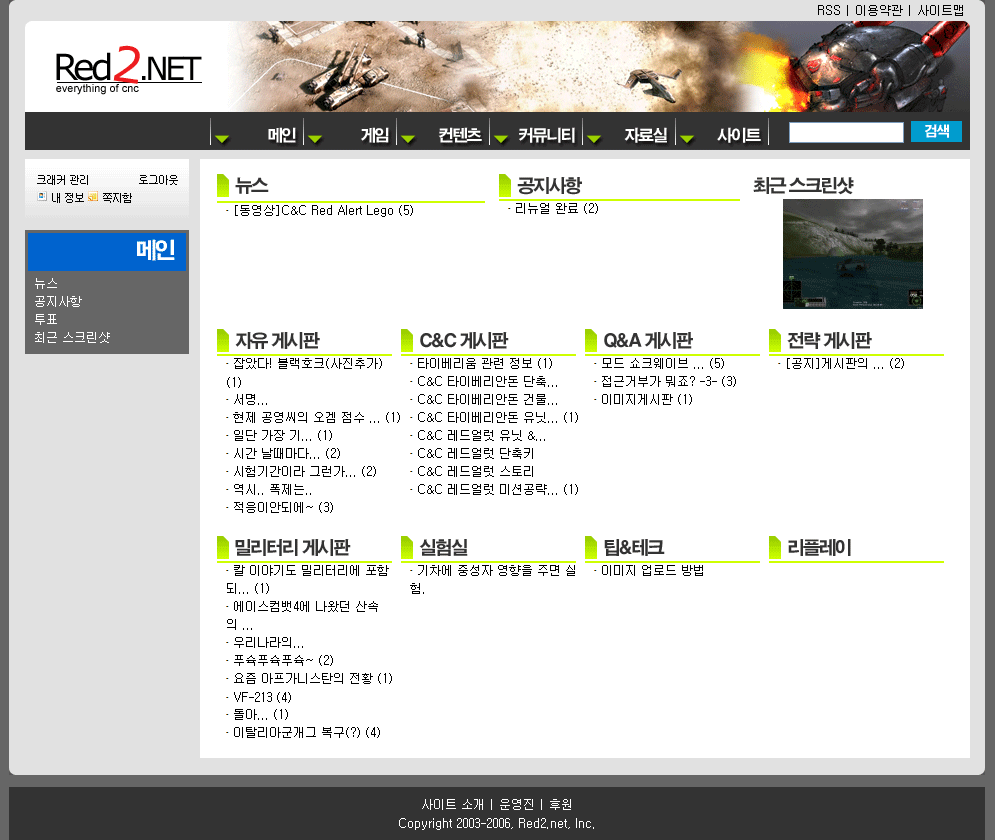Open the 자료실 navigation menu
The width and height of the screenshot is (995, 840).
coord(646,135)
